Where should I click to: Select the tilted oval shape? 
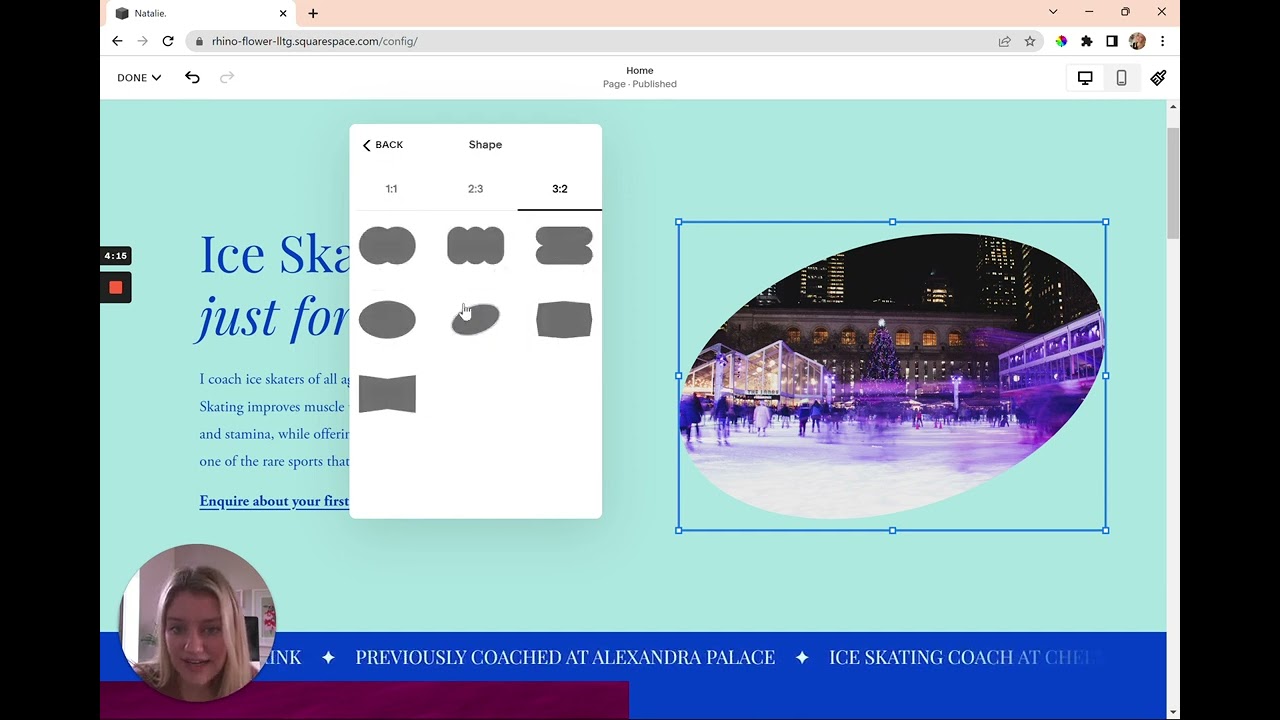(x=475, y=320)
